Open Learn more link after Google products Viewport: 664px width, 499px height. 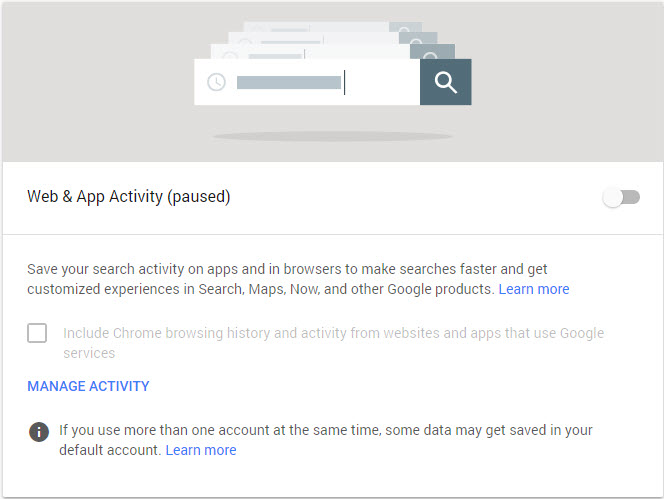point(534,289)
